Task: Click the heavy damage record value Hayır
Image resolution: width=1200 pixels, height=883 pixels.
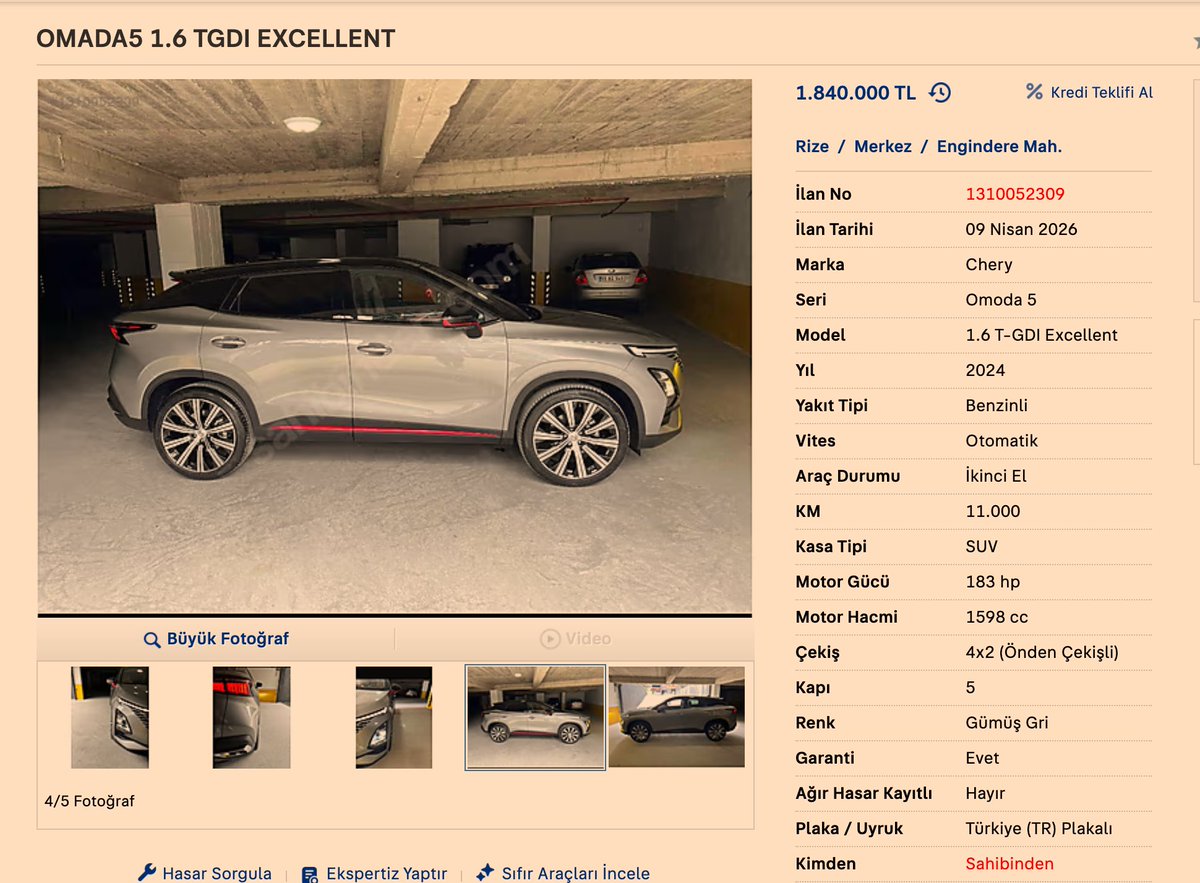Action: pyautogui.click(x=985, y=793)
